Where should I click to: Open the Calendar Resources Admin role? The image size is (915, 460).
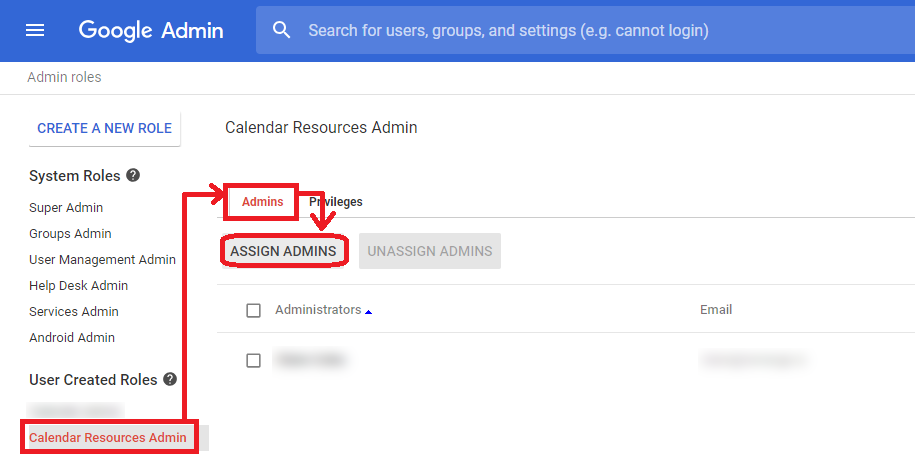pos(108,438)
